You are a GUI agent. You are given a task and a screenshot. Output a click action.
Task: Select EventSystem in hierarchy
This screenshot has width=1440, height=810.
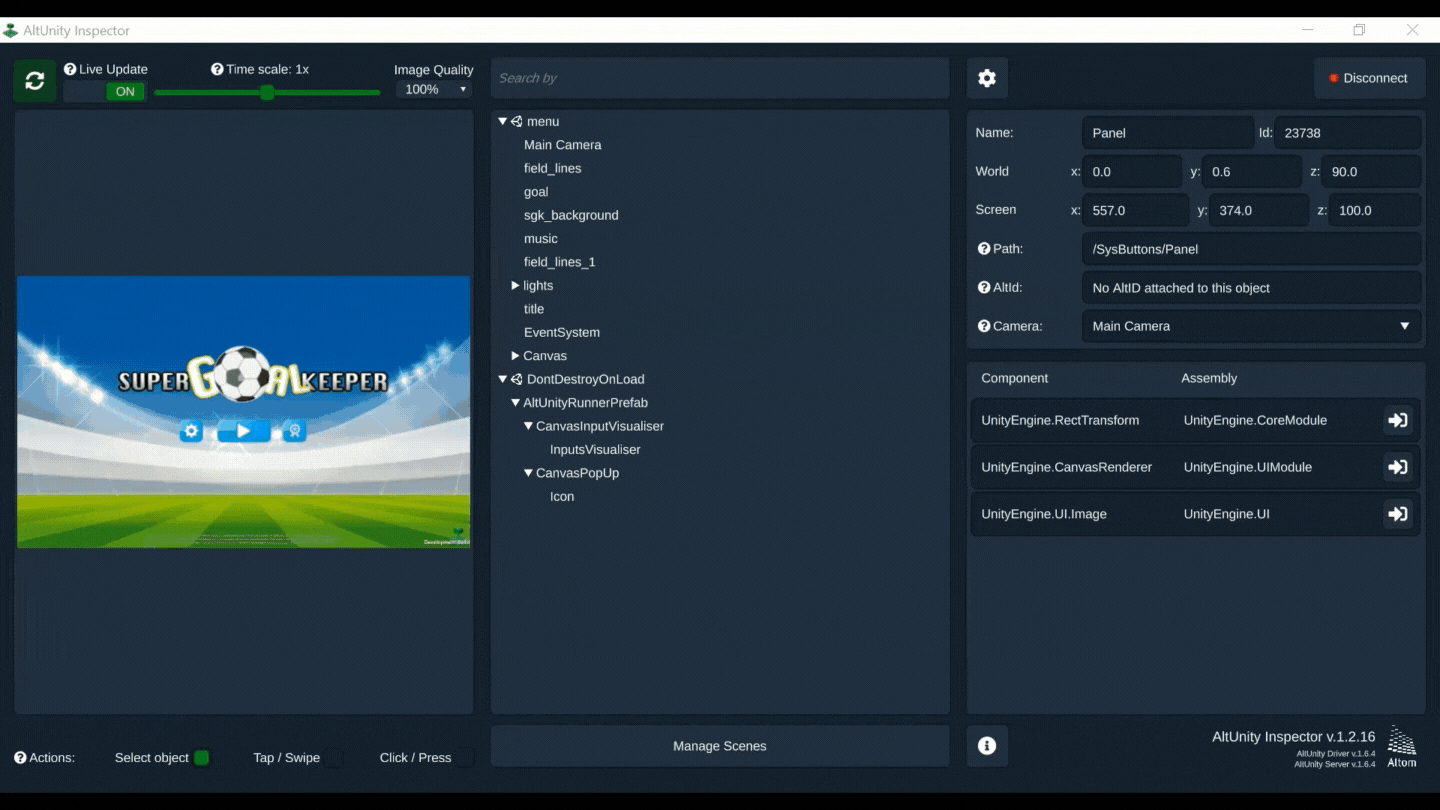[x=561, y=333]
